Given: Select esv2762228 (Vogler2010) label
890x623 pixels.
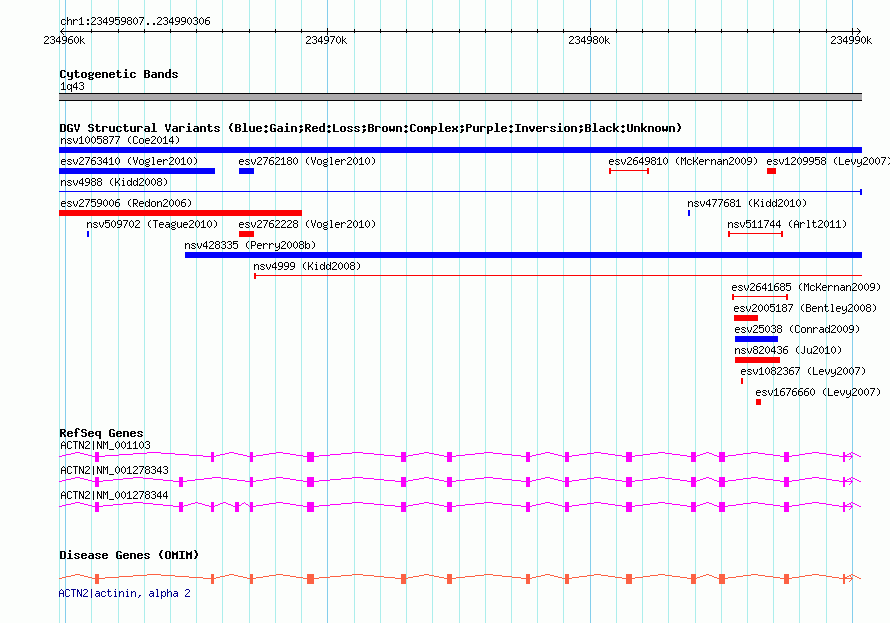Looking at the screenshot, I should pos(307,224).
